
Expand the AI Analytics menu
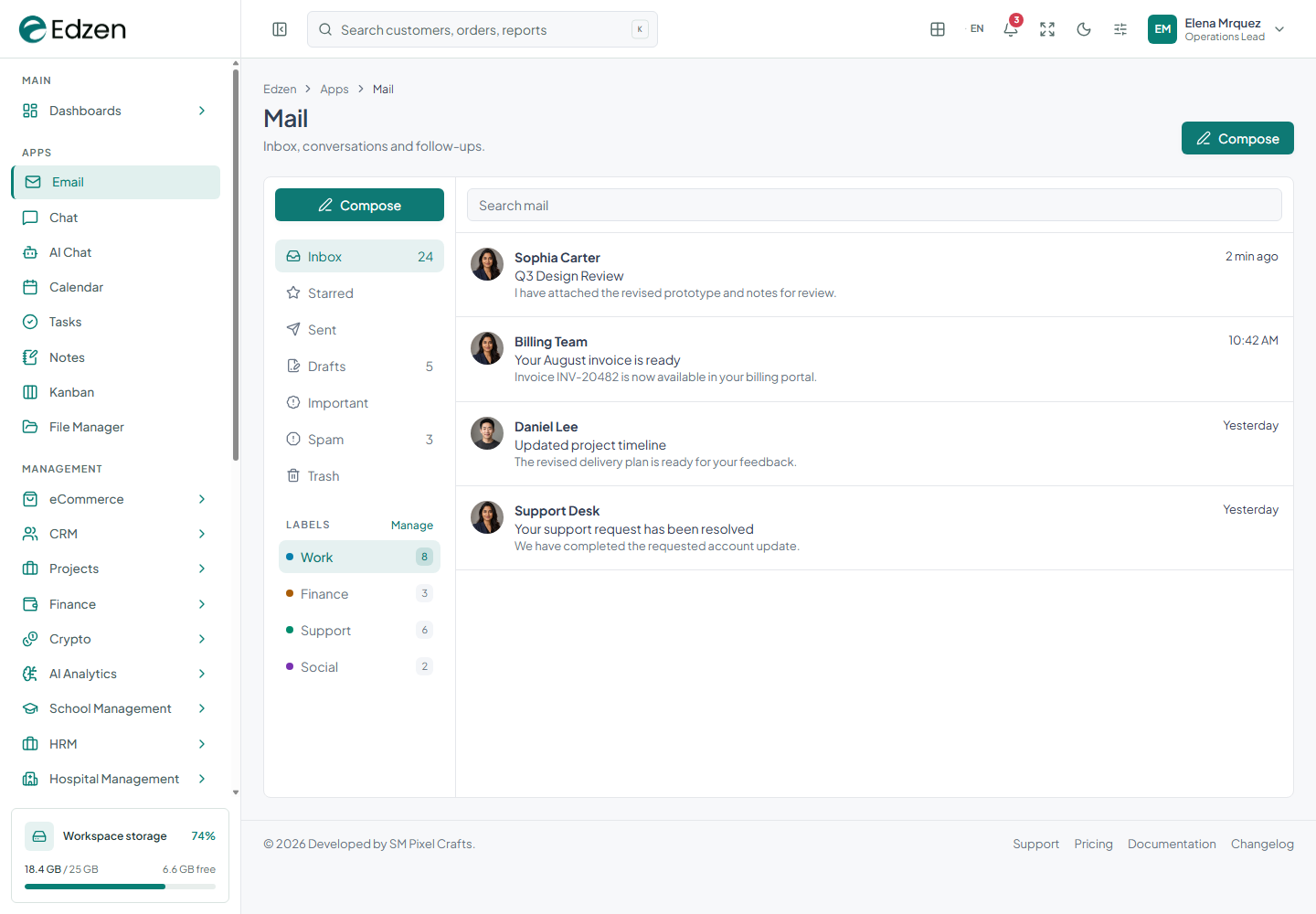(x=115, y=674)
